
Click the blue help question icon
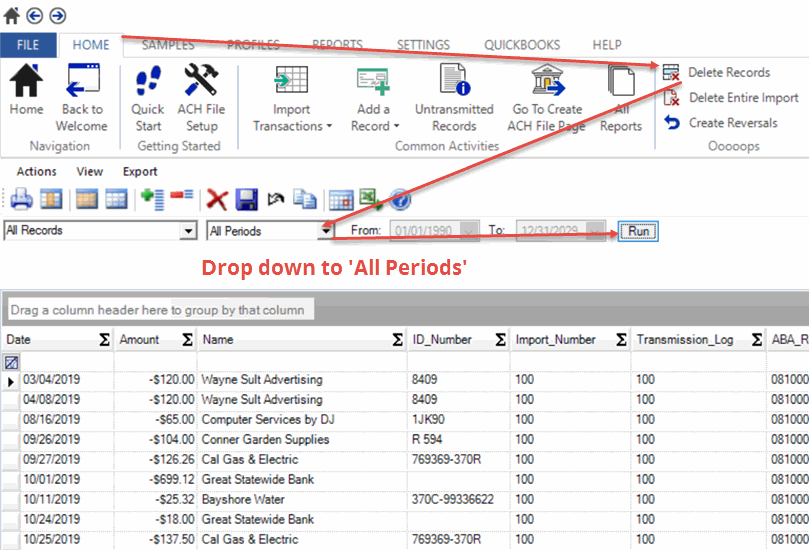[399, 199]
